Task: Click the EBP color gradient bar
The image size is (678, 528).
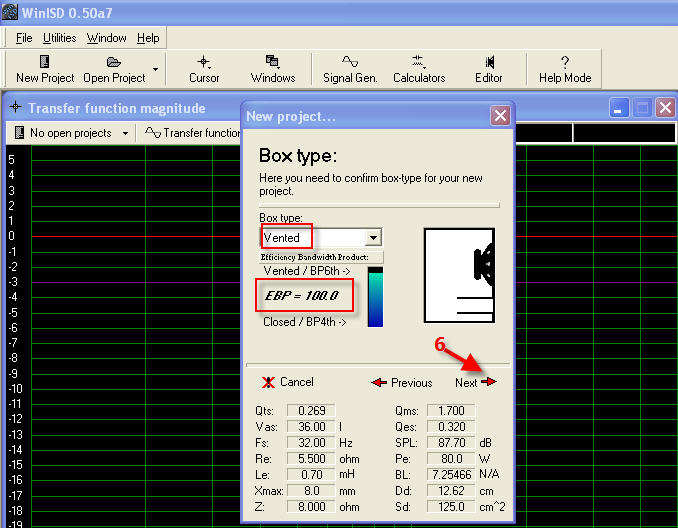Action: 375,297
